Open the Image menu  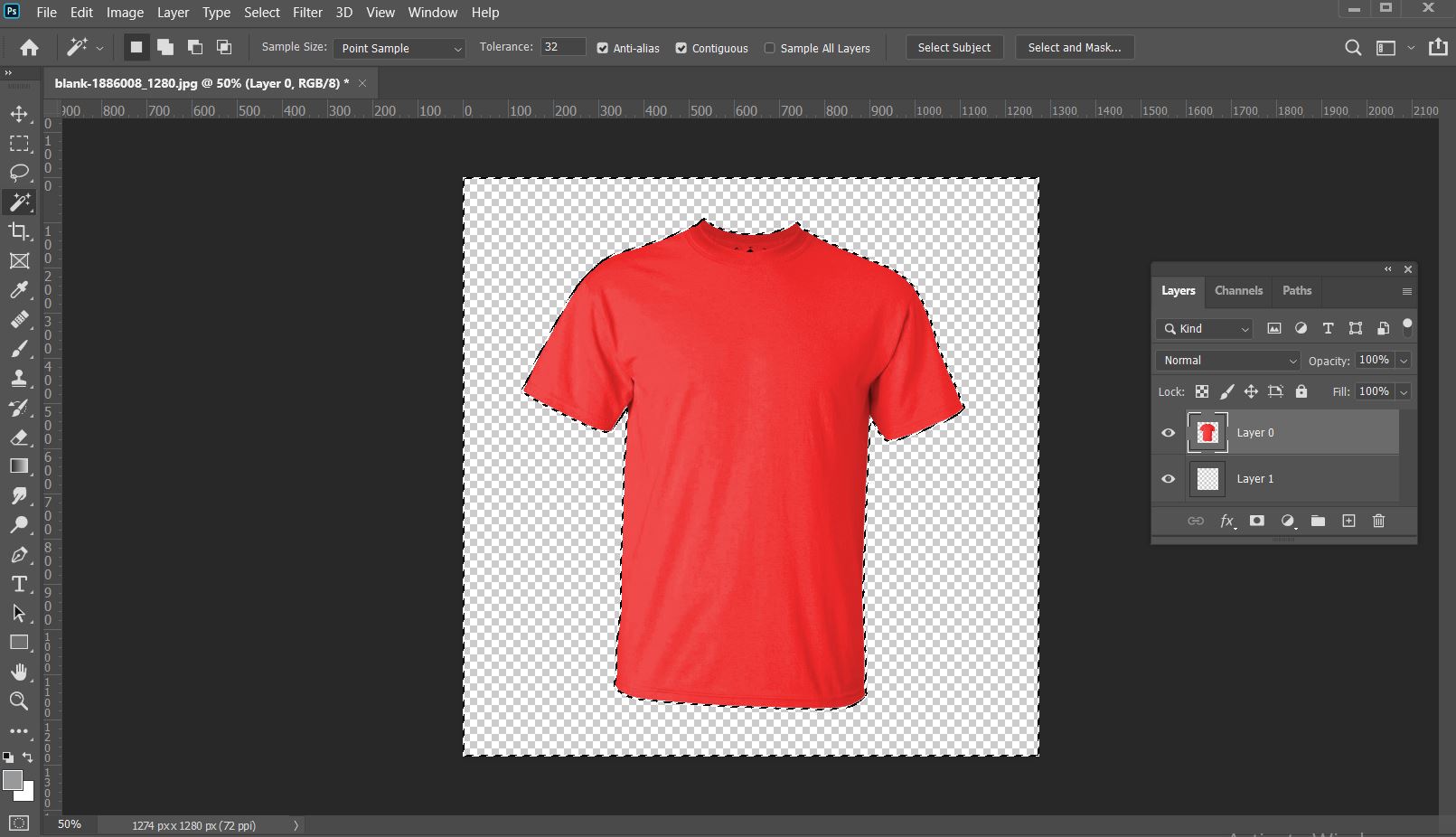pos(125,13)
